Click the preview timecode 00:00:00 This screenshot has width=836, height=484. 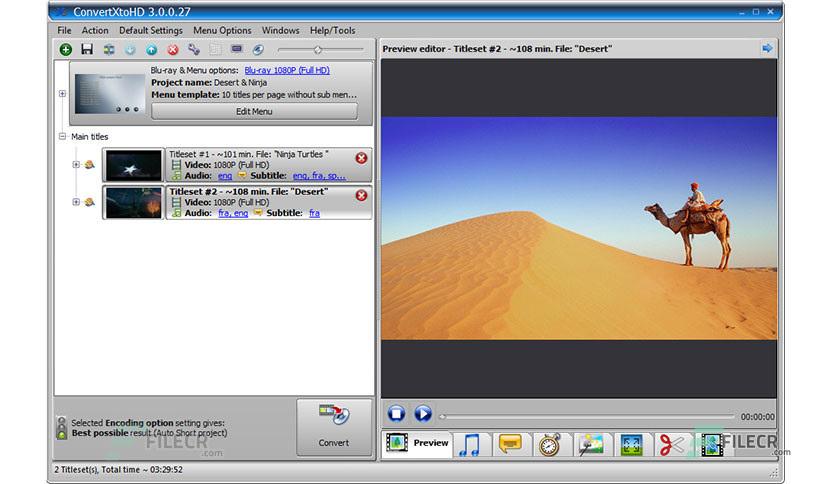[758, 417]
